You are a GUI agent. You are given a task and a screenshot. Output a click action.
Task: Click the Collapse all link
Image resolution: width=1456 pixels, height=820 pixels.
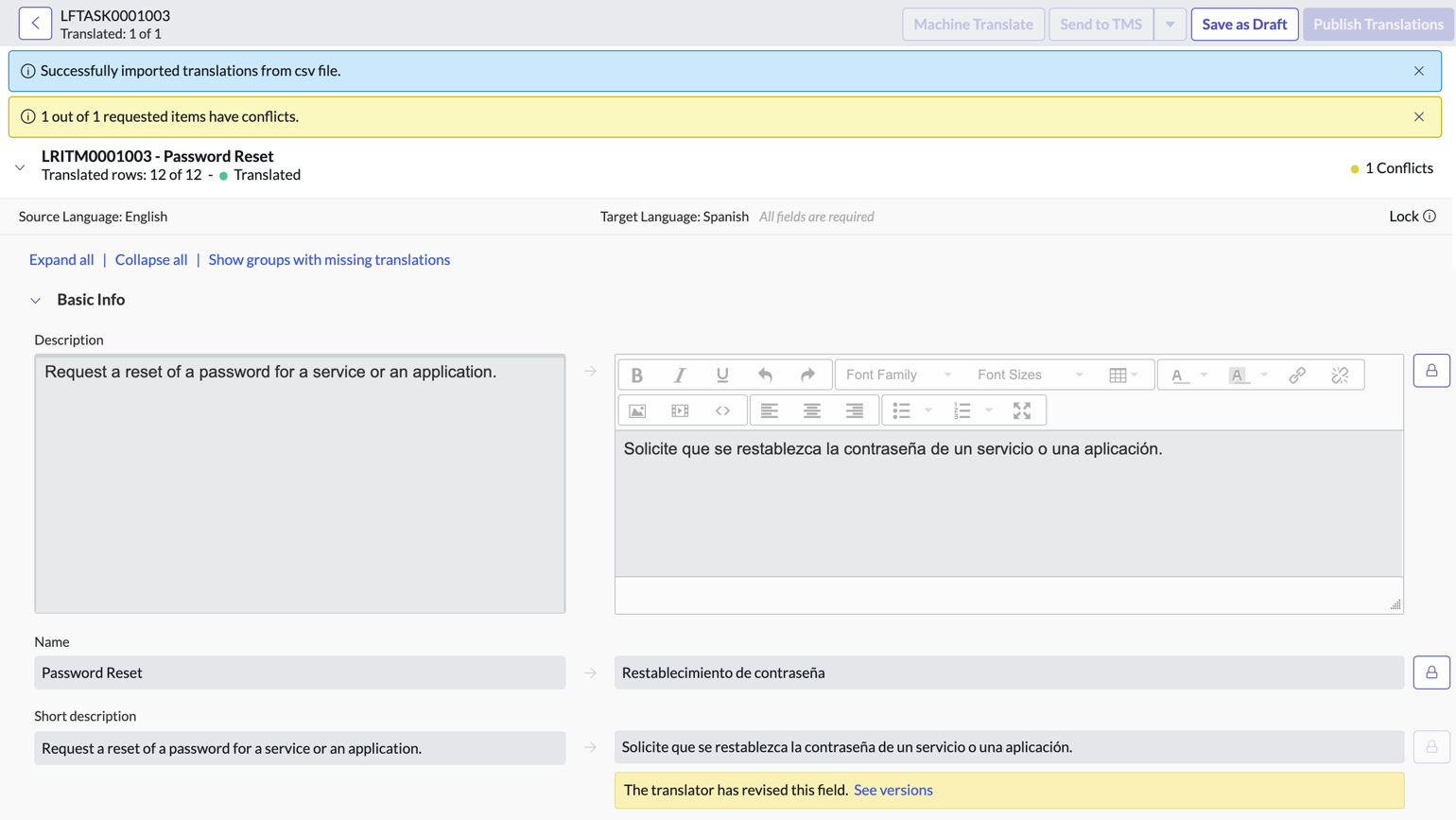click(x=151, y=259)
